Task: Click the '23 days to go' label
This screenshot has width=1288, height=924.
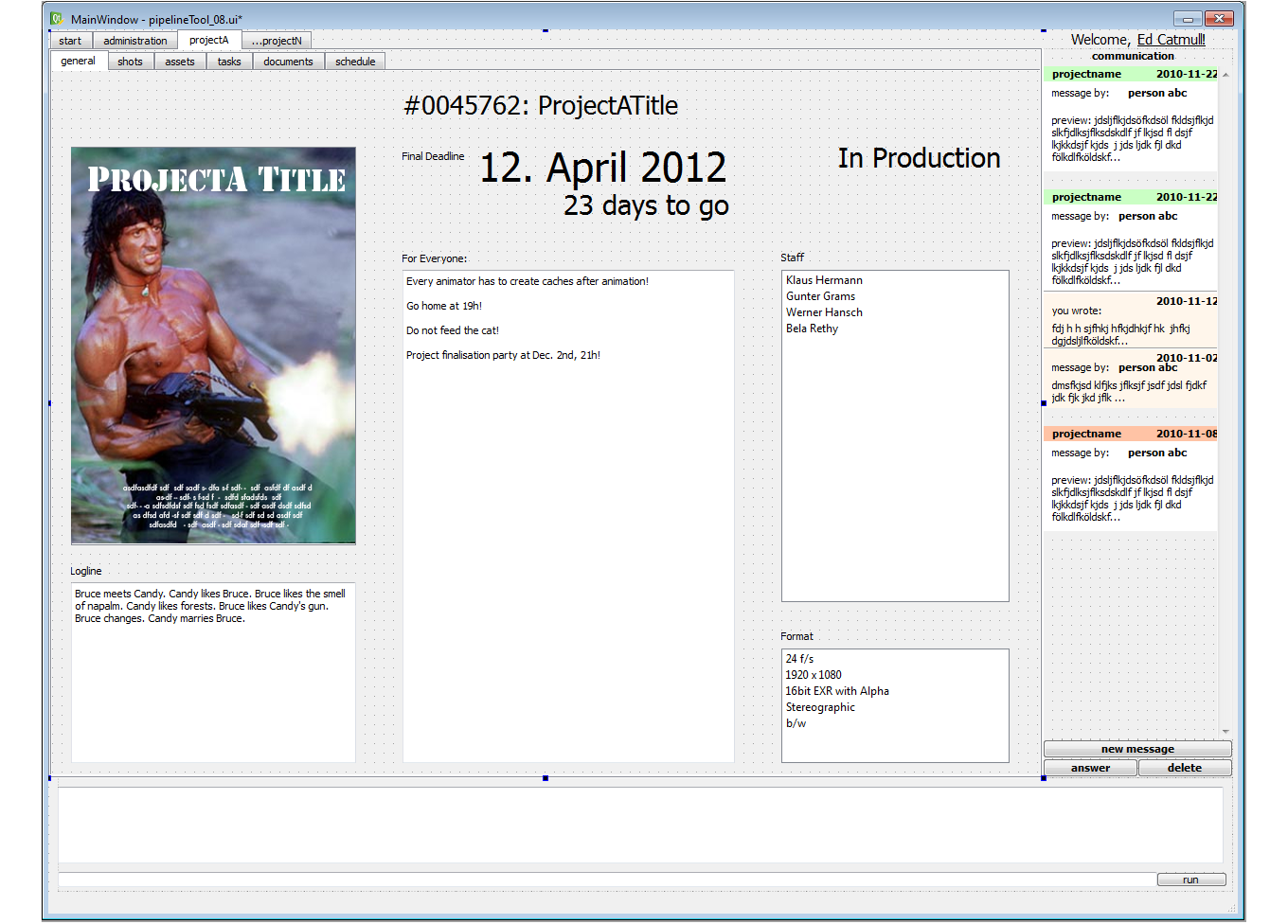Action: click(x=646, y=205)
